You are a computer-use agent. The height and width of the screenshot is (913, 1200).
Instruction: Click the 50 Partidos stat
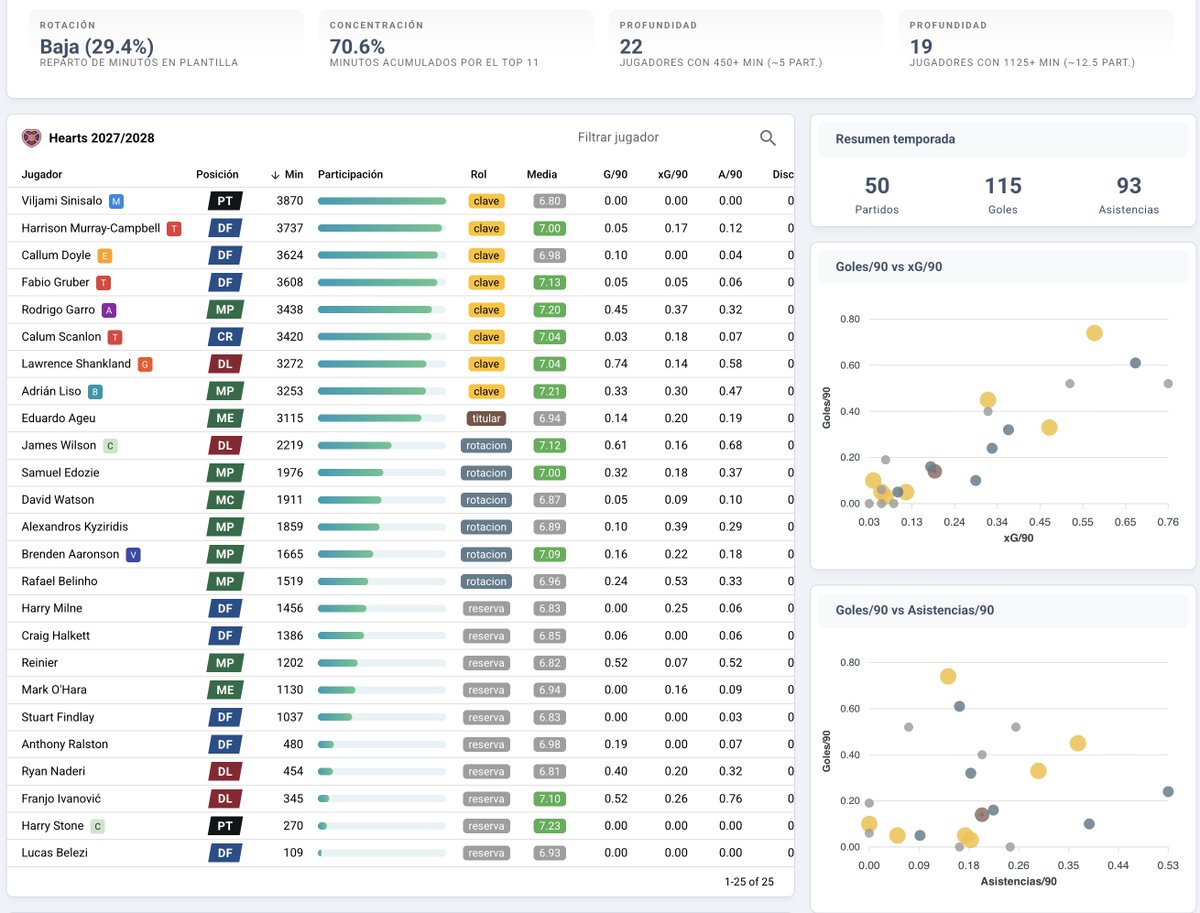click(x=877, y=194)
